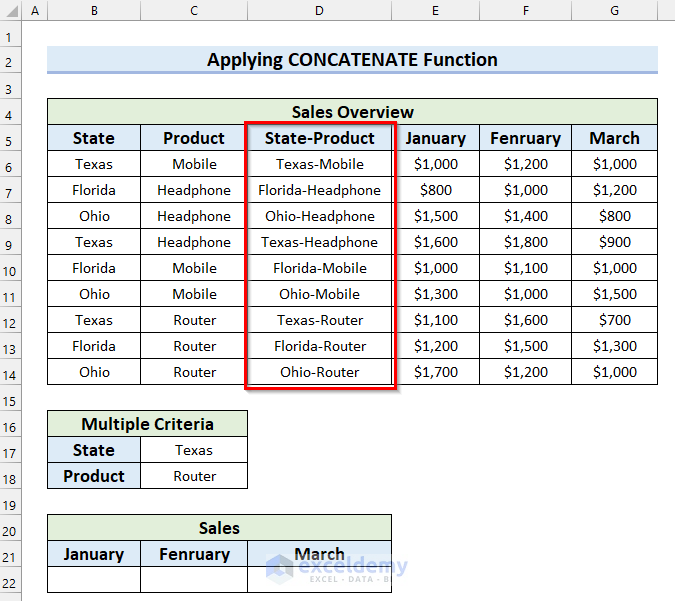Click the Texas-Mobile cell
The width and height of the screenshot is (675, 601).
319,164
